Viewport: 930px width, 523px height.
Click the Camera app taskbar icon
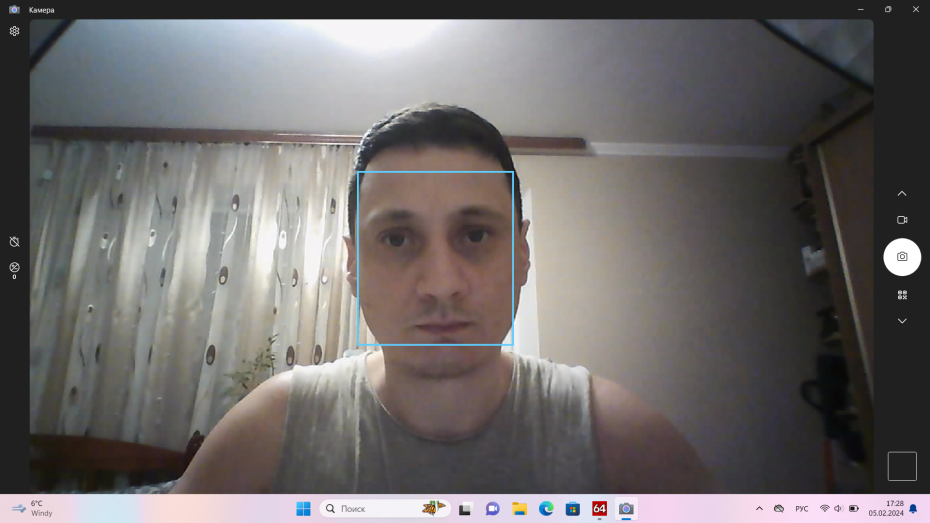626,509
